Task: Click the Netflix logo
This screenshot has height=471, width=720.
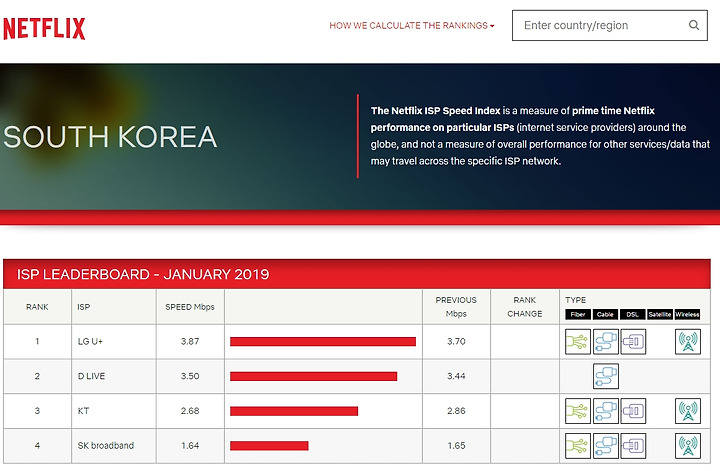Action: pos(44,27)
